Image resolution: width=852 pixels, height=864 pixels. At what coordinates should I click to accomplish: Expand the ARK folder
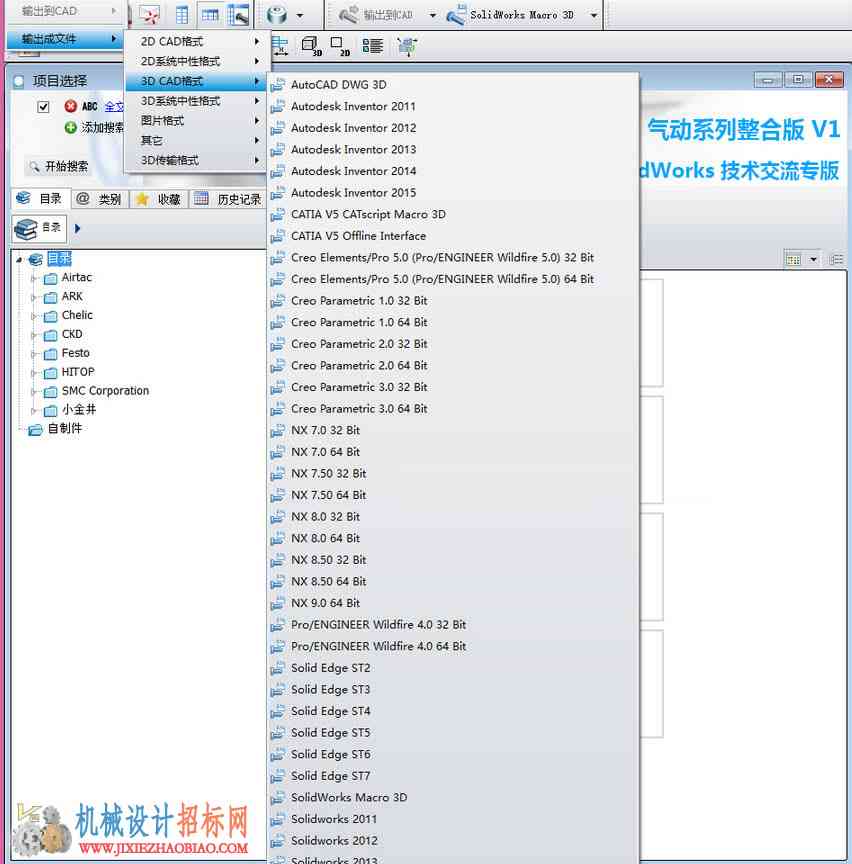[33, 298]
